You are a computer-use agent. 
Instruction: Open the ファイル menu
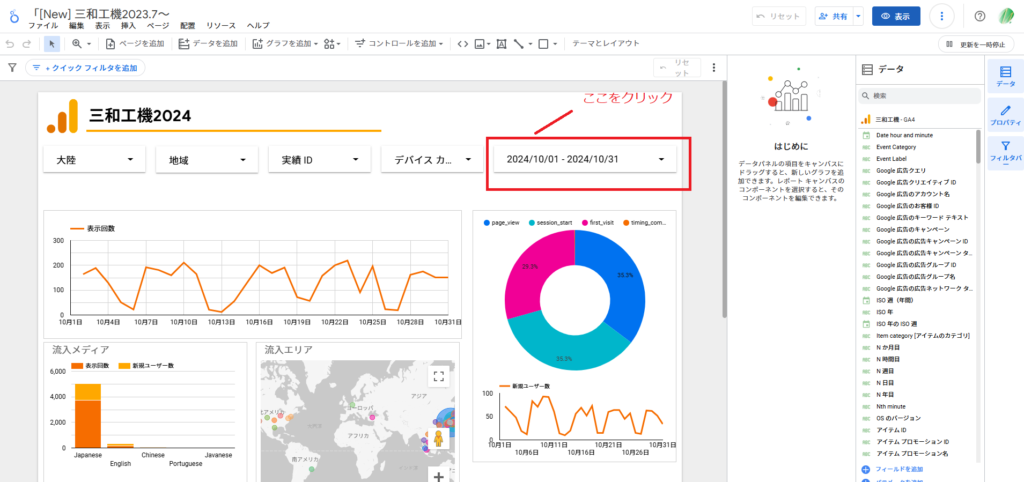[42, 25]
